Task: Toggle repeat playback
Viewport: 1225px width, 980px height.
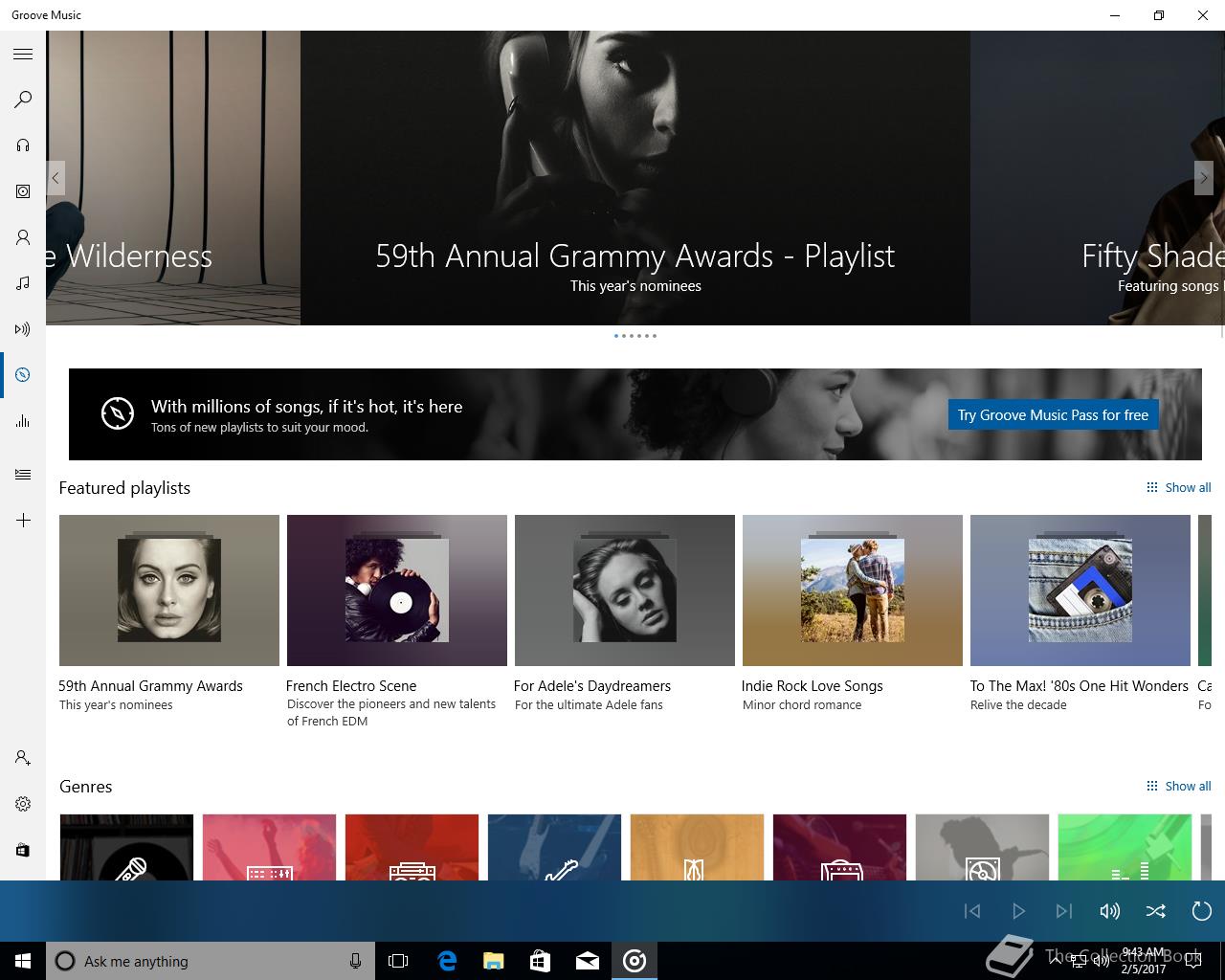Action: point(1202,911)
